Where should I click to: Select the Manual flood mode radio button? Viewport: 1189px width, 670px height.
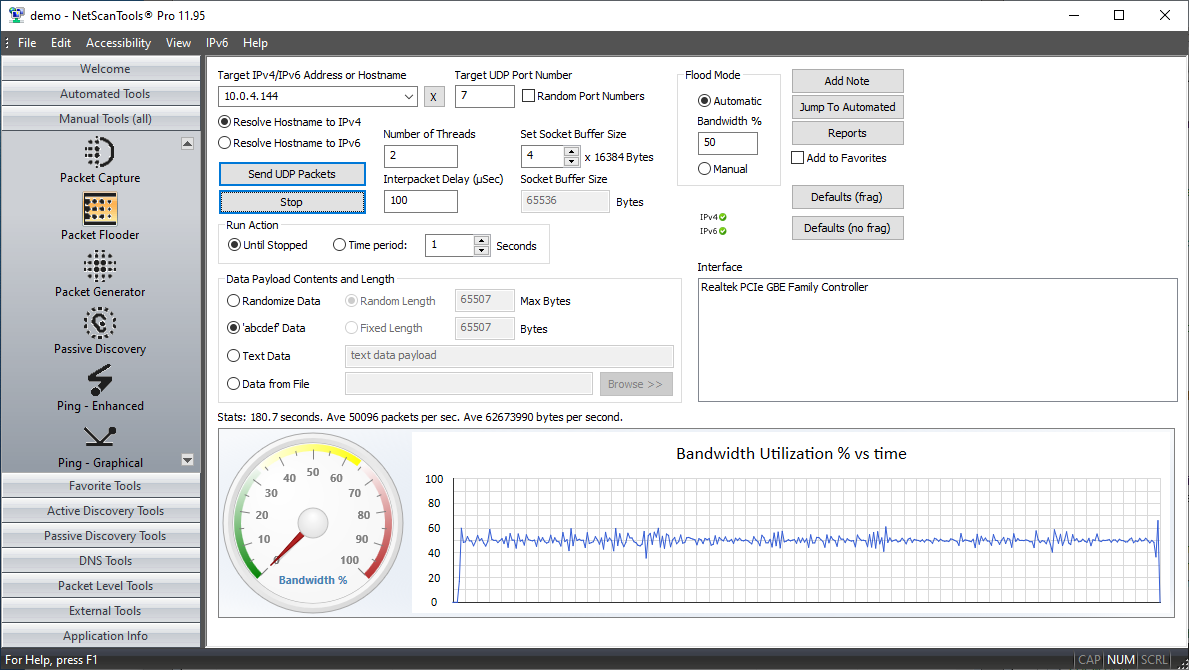705,169
